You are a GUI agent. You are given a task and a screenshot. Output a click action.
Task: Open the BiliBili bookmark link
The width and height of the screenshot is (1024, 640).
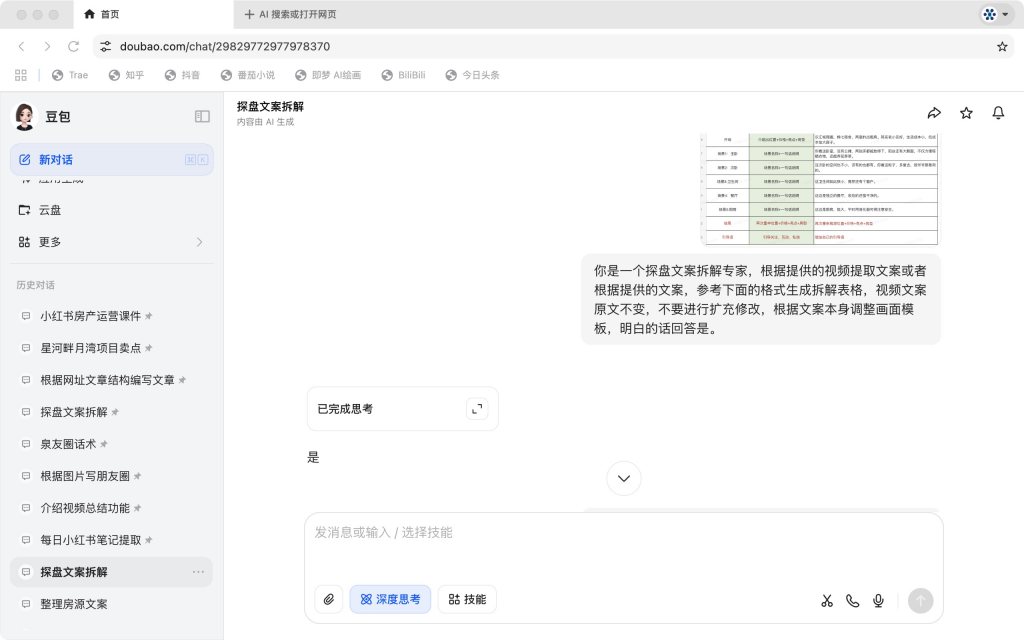pos(403,74)
